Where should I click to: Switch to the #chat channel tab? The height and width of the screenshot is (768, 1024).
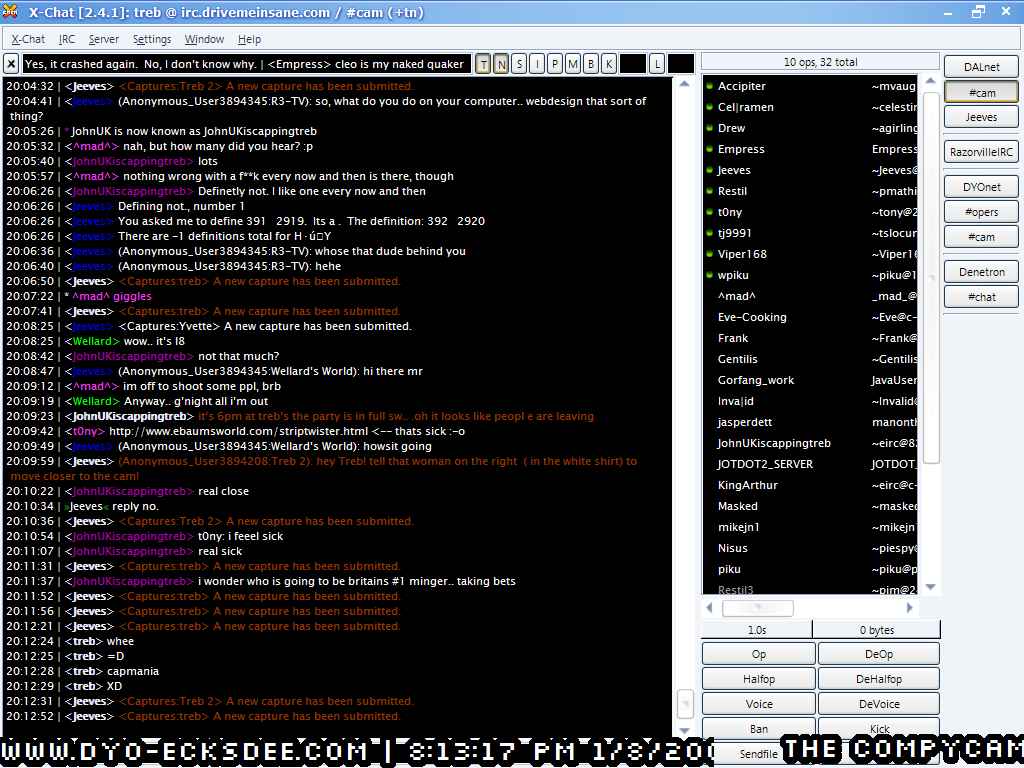tap(981, 296)
